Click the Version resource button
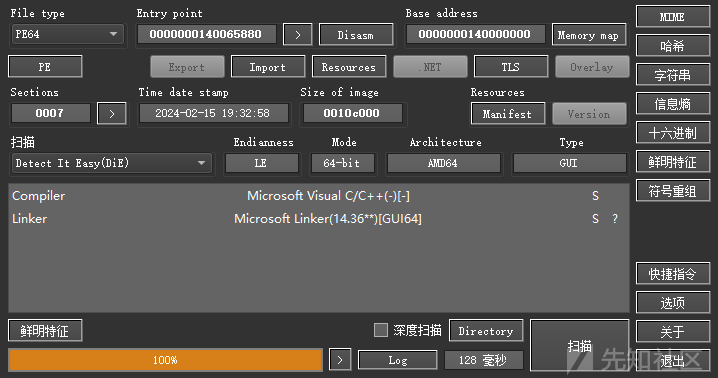Image resolution: width=718 pixels, height=378 pixels. click(589, 114)
